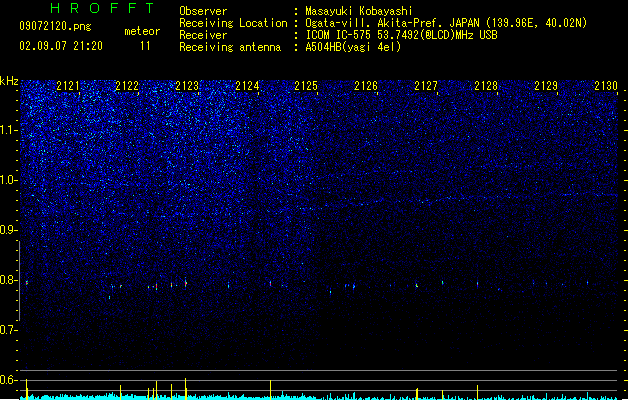
Task: Click the 2126 time marker
Action: (x=366, y=86)
